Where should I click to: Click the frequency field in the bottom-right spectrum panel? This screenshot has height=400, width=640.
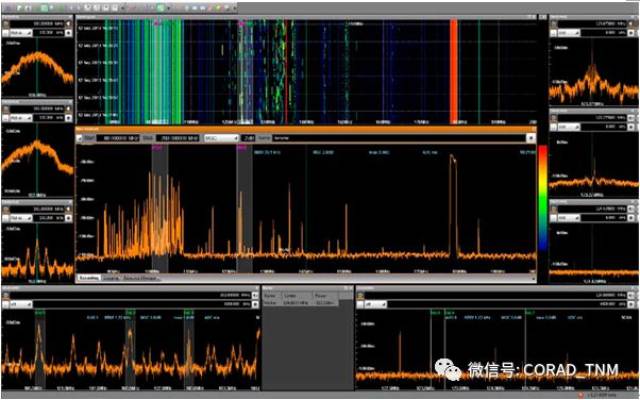coord(495,295)
